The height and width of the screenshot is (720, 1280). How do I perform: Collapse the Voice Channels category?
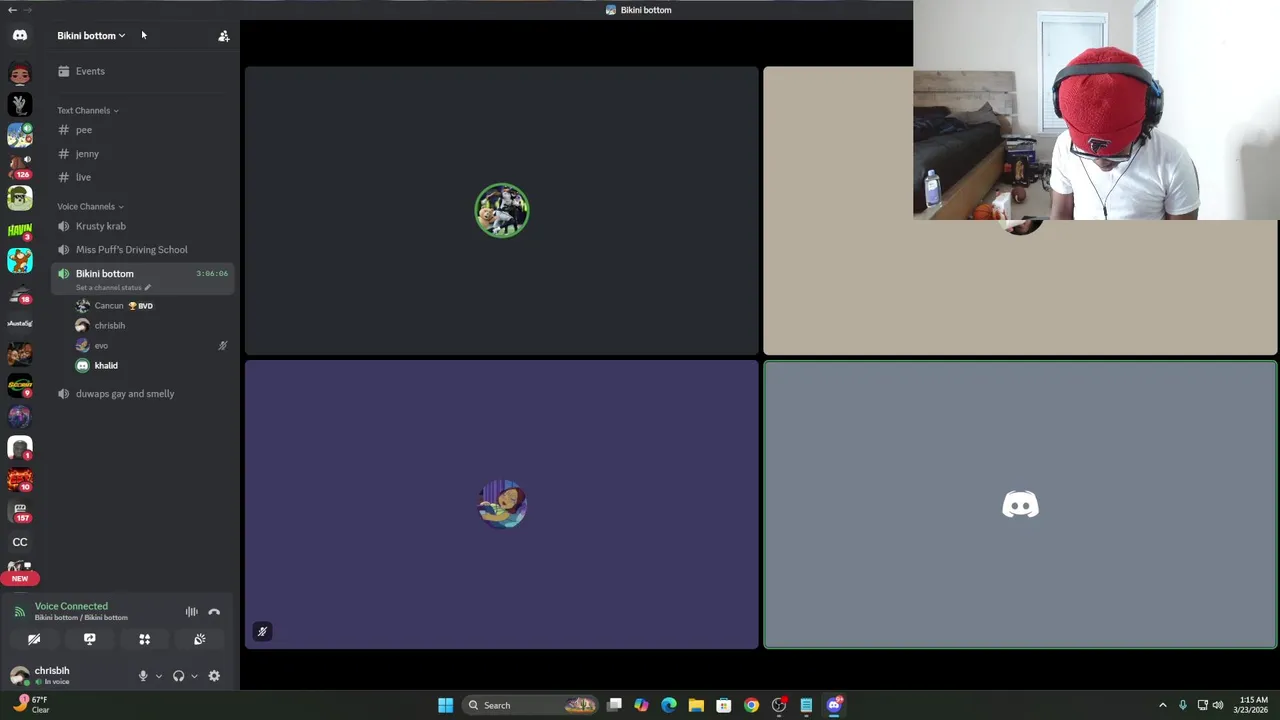click(90, 206)
